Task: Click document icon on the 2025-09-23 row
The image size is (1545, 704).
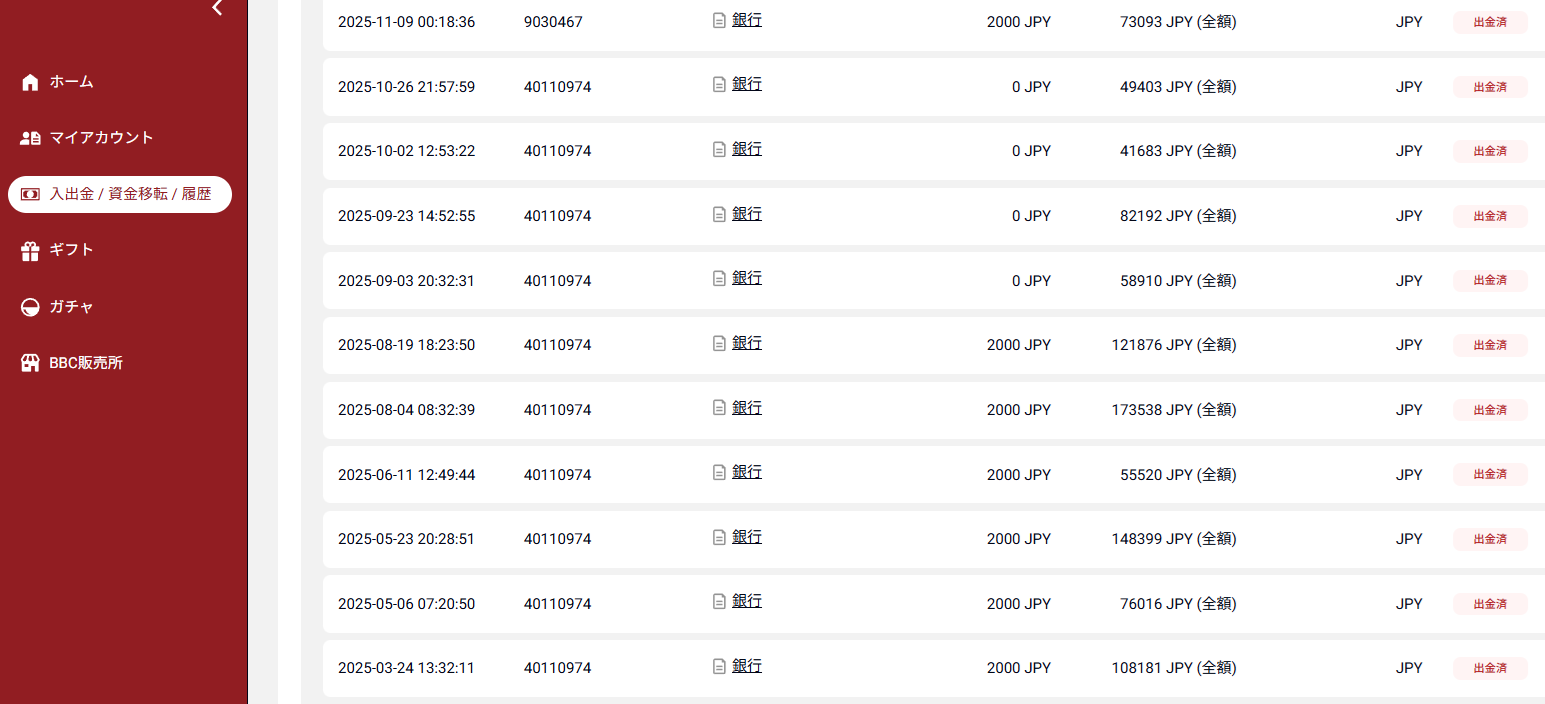Action: click(719, 214)
